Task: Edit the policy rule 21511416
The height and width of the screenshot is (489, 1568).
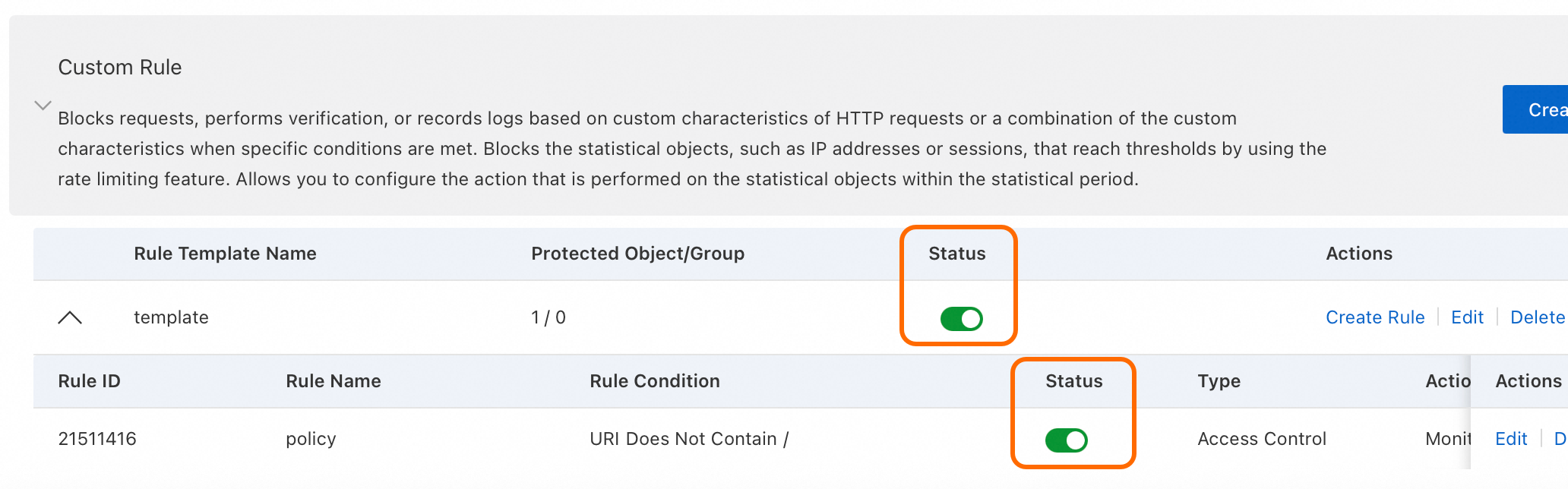Action: pos(1510,439)
